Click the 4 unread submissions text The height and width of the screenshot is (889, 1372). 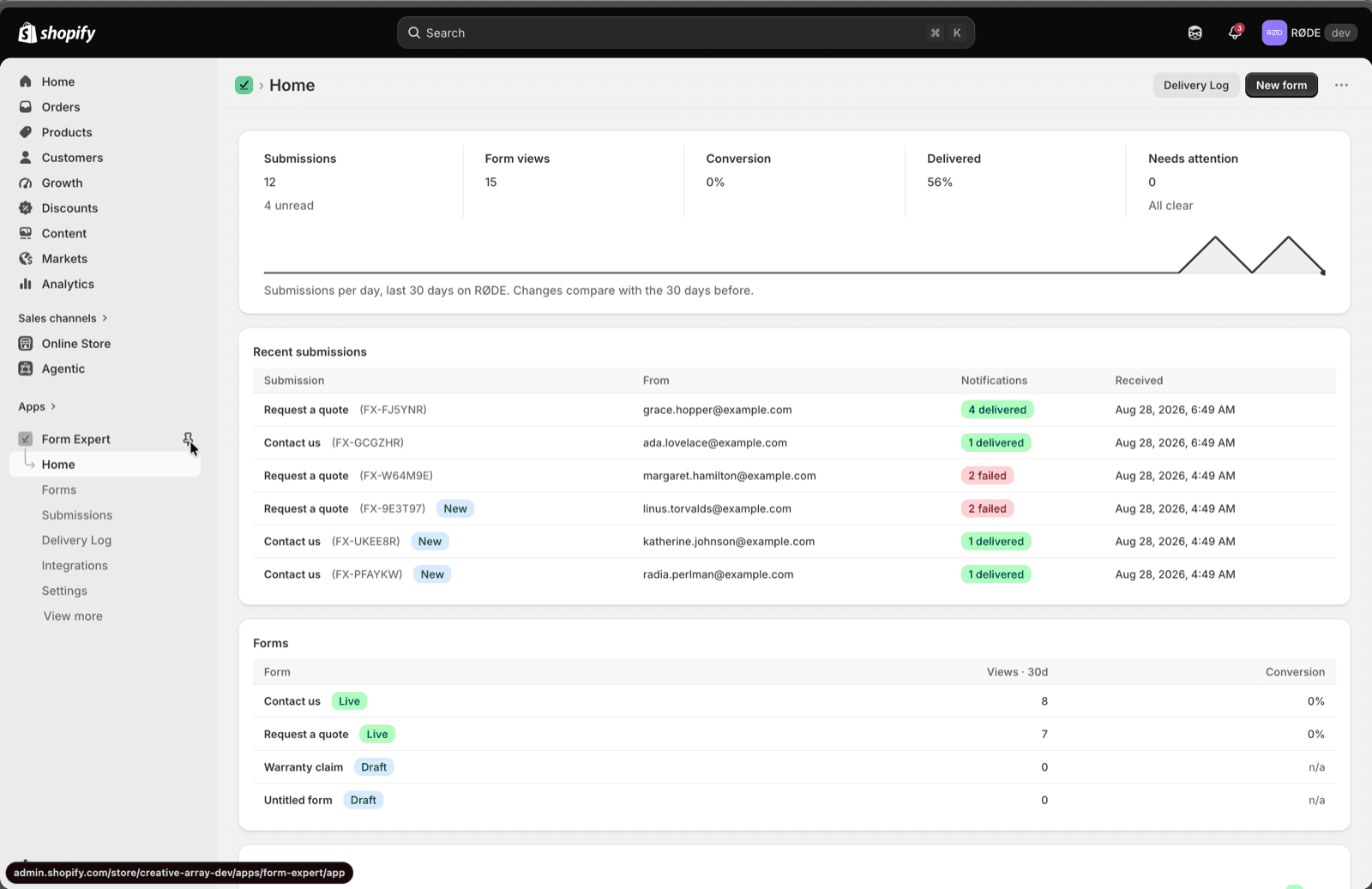289,206
